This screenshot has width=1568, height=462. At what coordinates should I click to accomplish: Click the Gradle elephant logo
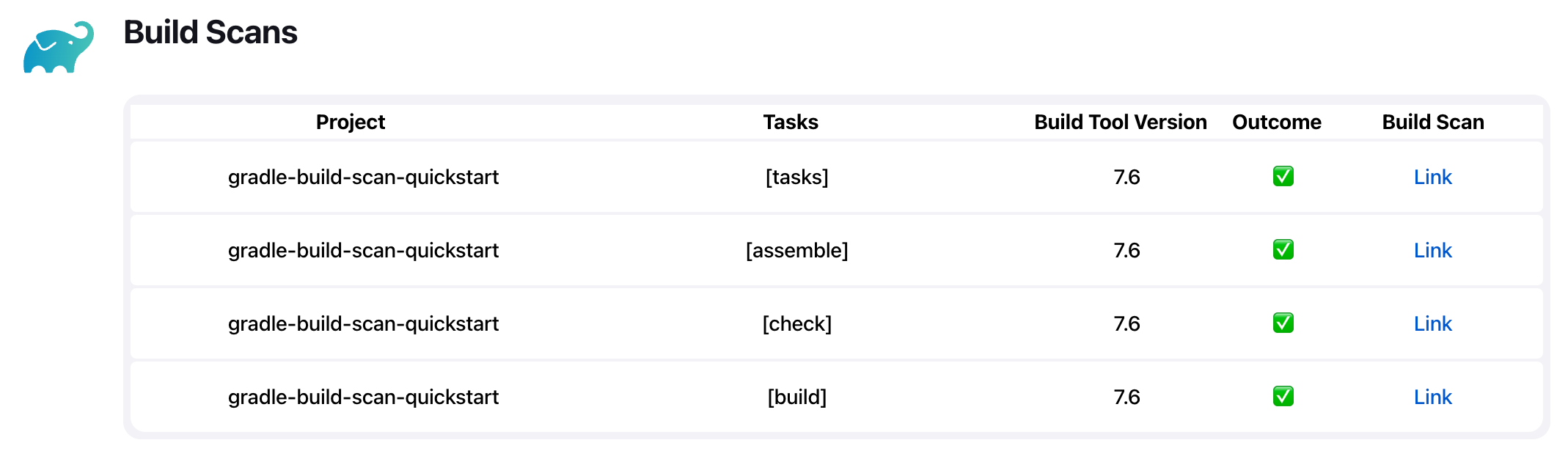click(59, 47)
